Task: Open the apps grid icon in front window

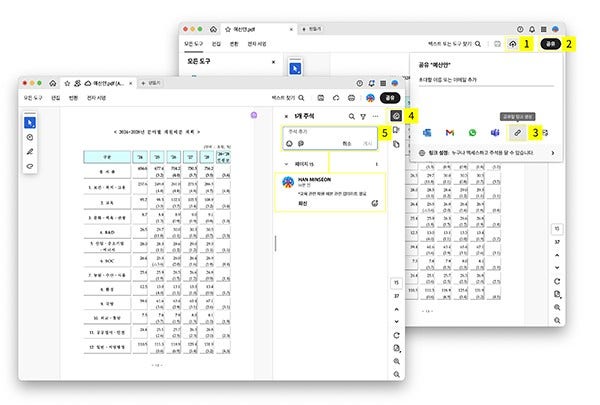Action: tap(383, 83)
